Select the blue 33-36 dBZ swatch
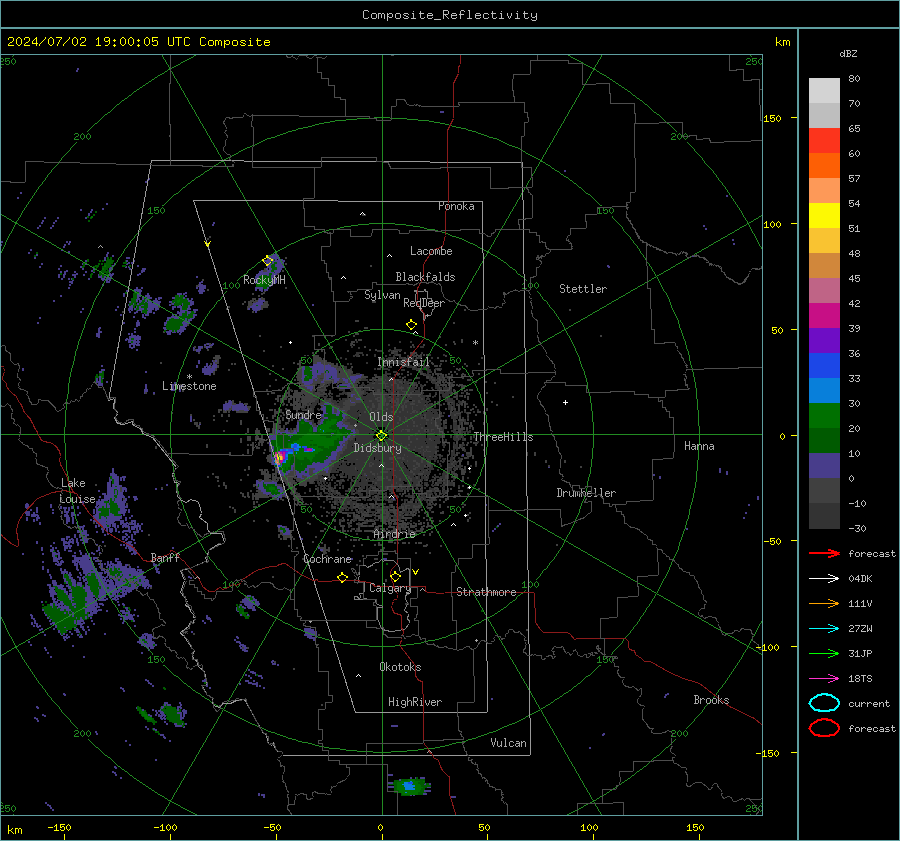This screenshot has width=900, height=841. tap(824, 366)
